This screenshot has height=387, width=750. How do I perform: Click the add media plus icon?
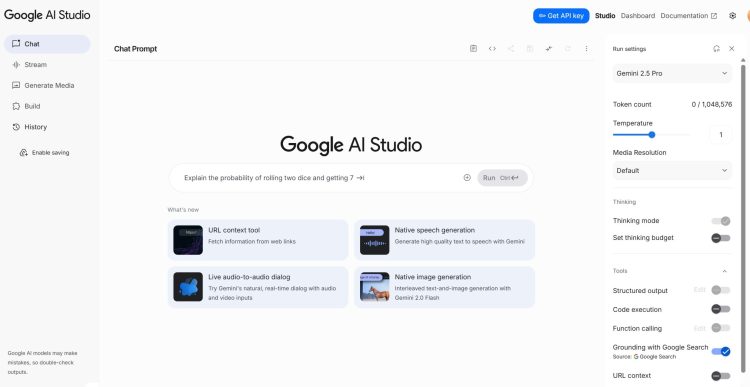(467, 177)
